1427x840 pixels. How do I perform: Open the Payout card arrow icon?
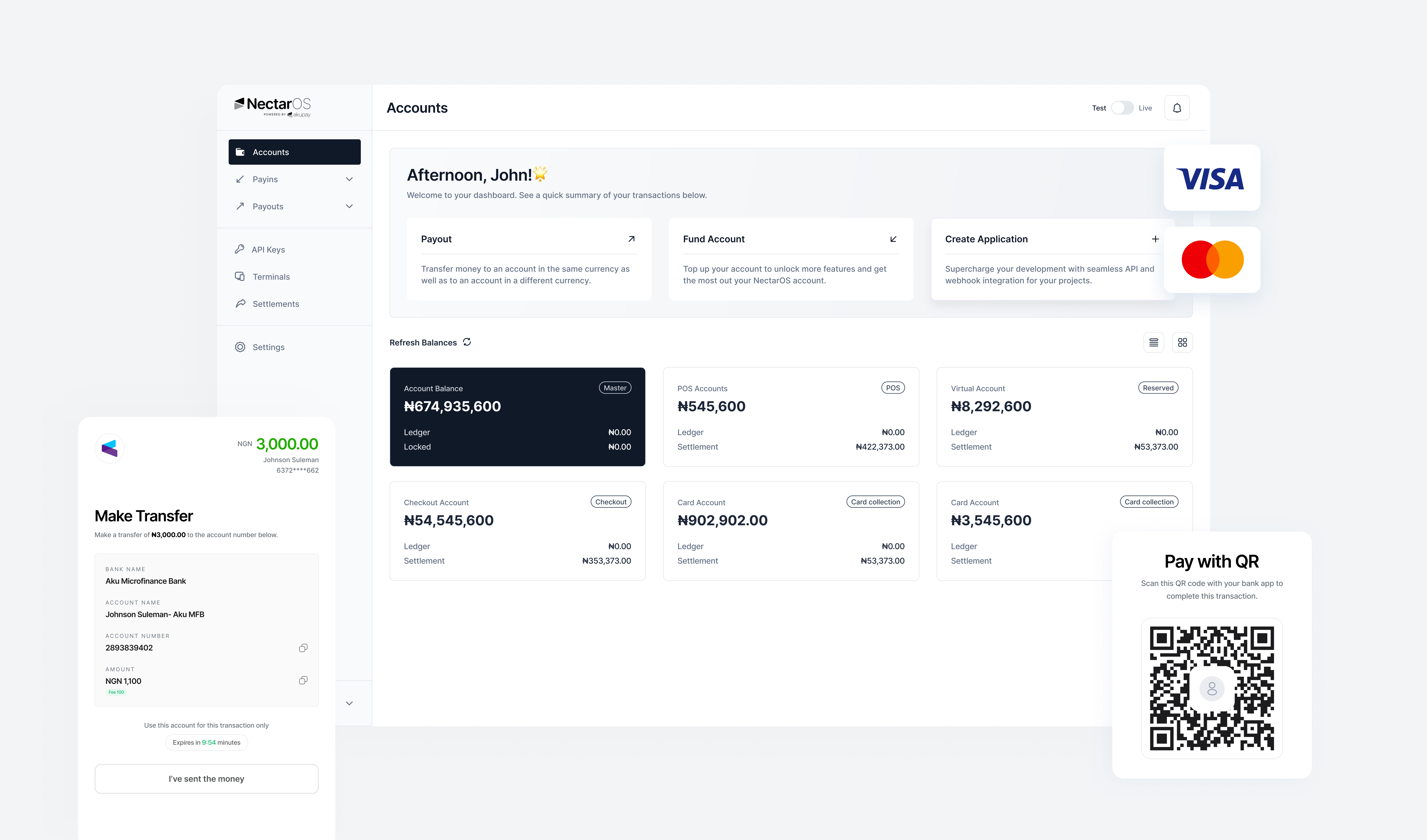(631, 239)
